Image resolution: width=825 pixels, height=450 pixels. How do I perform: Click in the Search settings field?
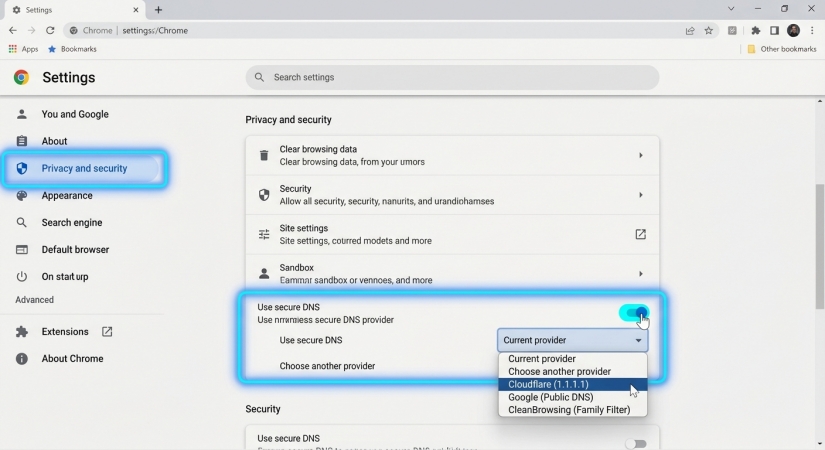[452, 77]
